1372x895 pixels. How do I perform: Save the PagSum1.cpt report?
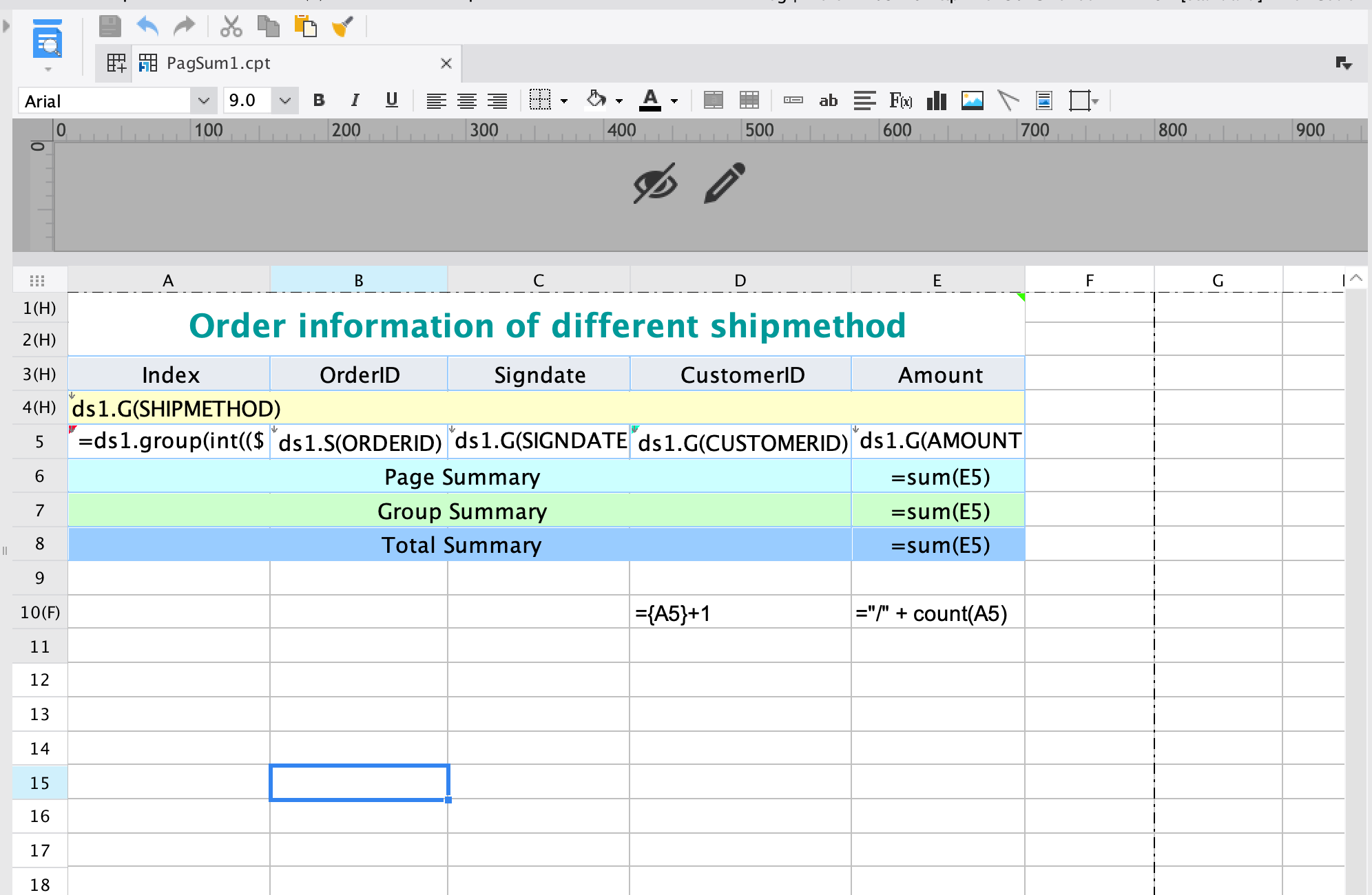click(110, 26)
